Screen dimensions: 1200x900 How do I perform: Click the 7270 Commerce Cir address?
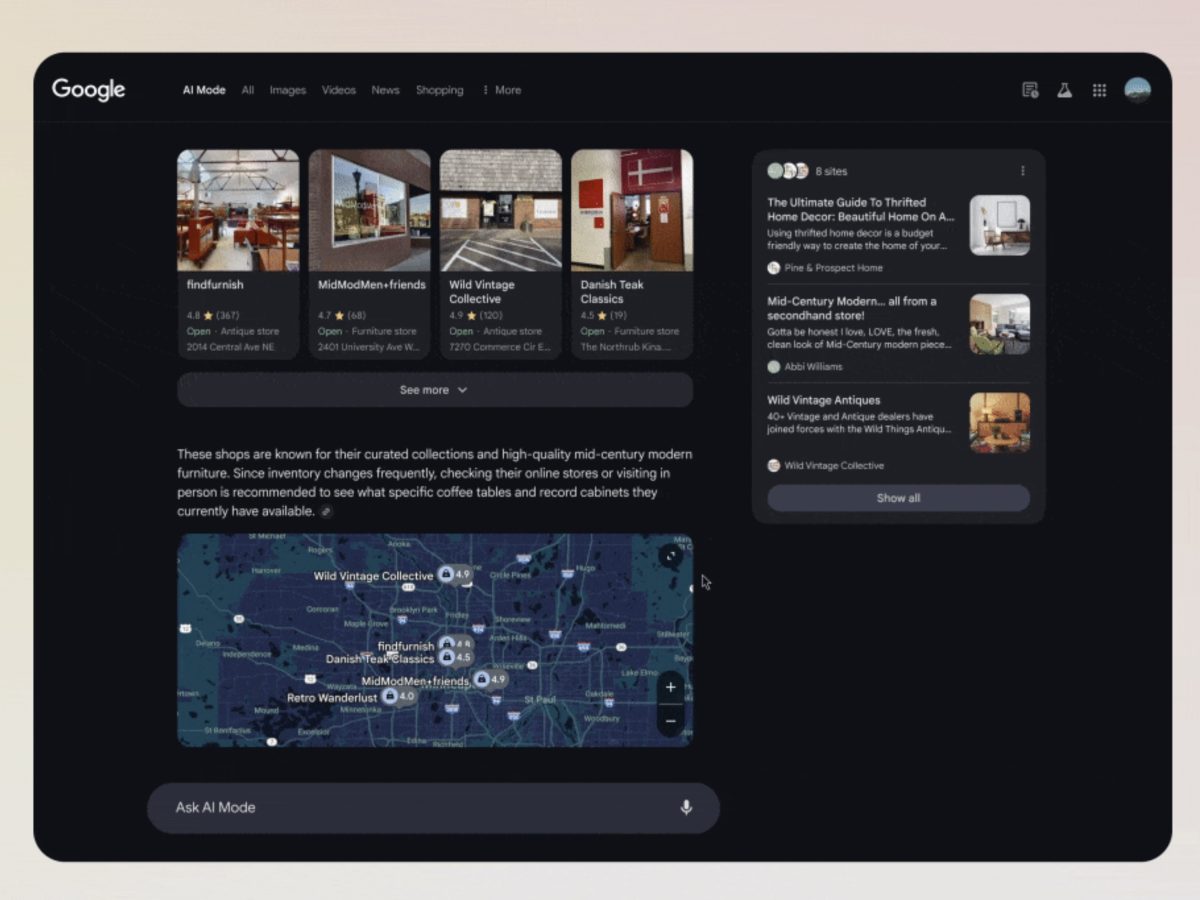click(499, 348)
